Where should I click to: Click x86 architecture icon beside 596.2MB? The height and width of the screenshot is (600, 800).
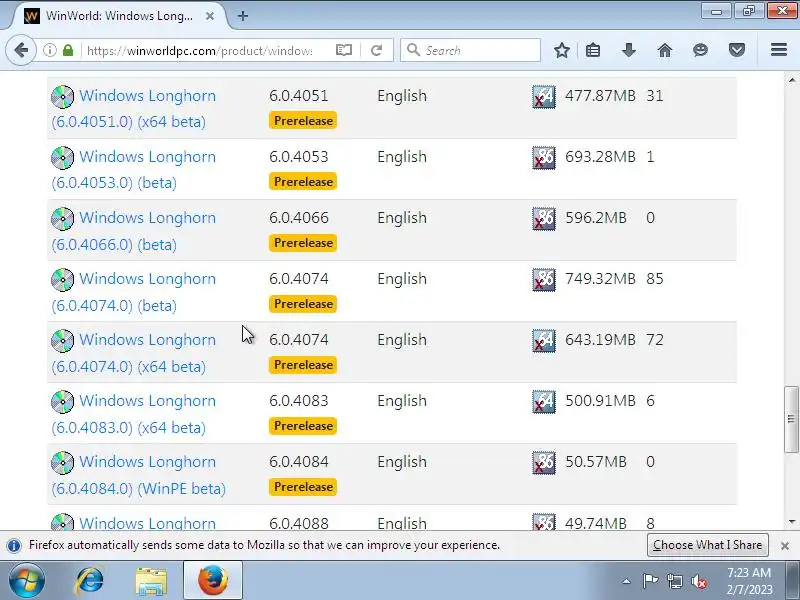[x=544, y=218]
